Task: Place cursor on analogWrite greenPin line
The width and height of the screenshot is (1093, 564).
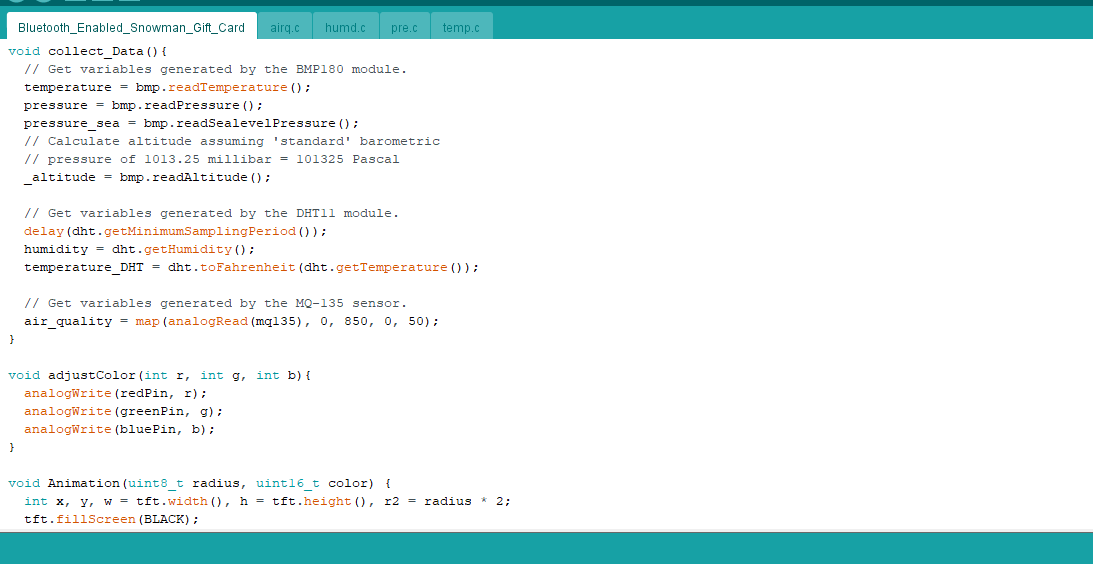Action: pyautogui.click(x=123, y=411)
